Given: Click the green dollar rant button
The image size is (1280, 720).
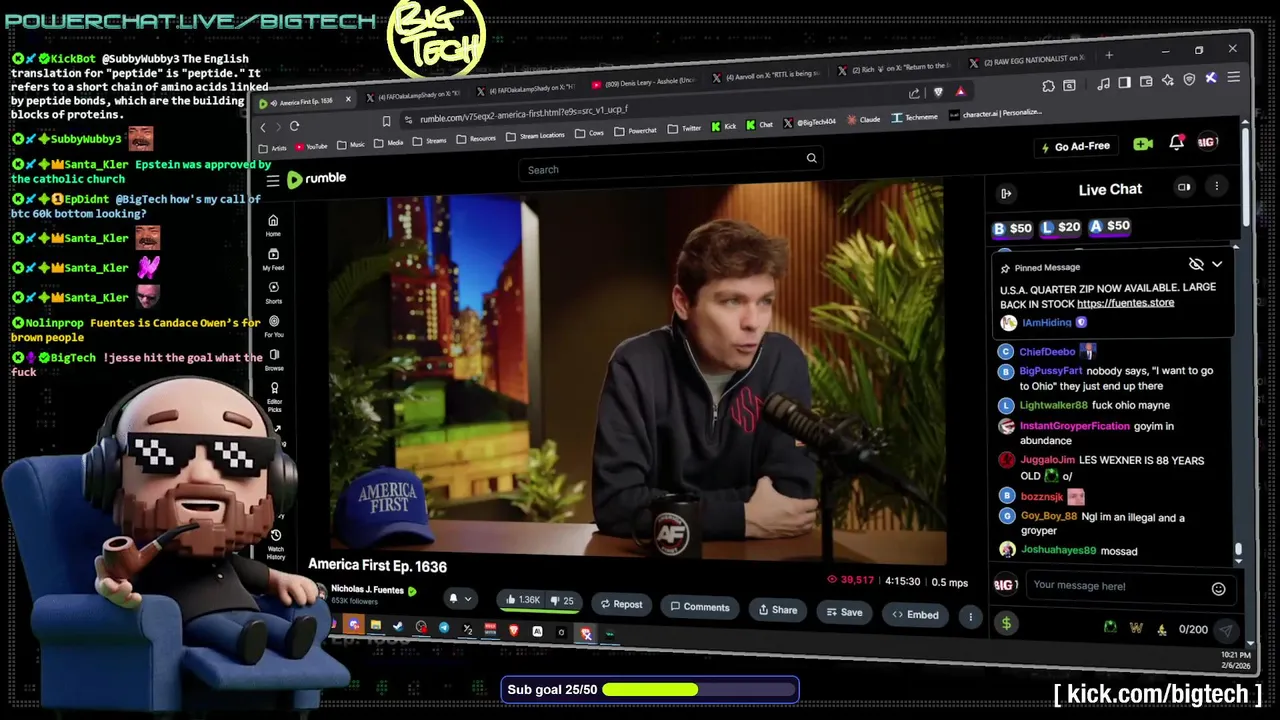Looking at the screenshot, I should tap(1006, 624).
